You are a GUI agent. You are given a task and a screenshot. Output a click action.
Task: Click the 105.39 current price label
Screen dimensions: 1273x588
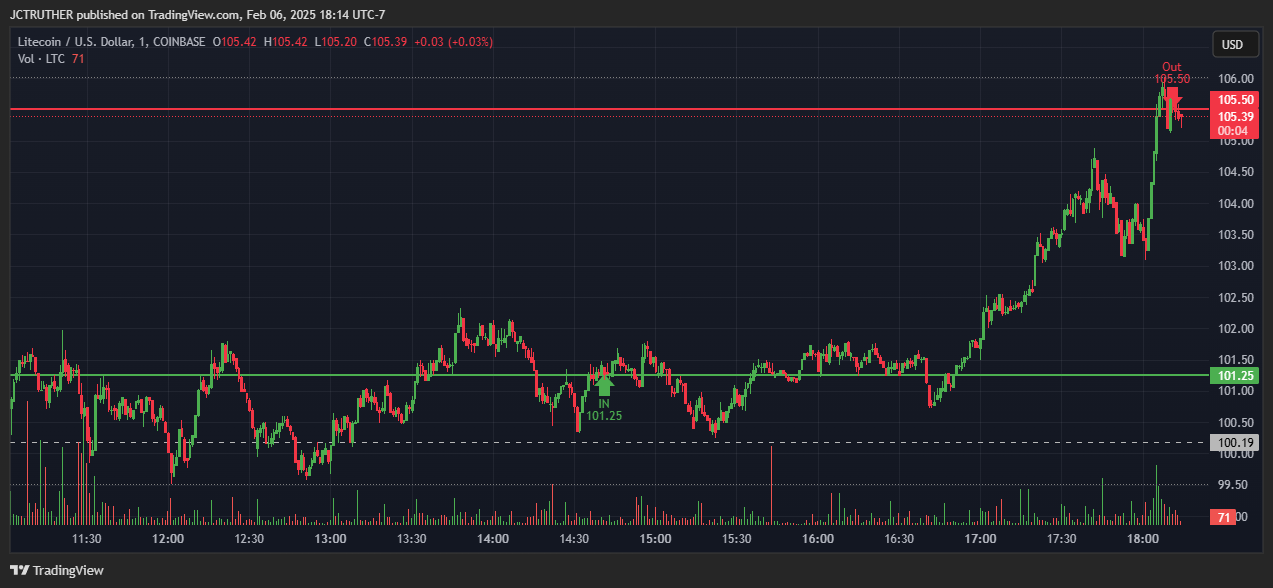pyautogui.click(x=1235, y=116)
